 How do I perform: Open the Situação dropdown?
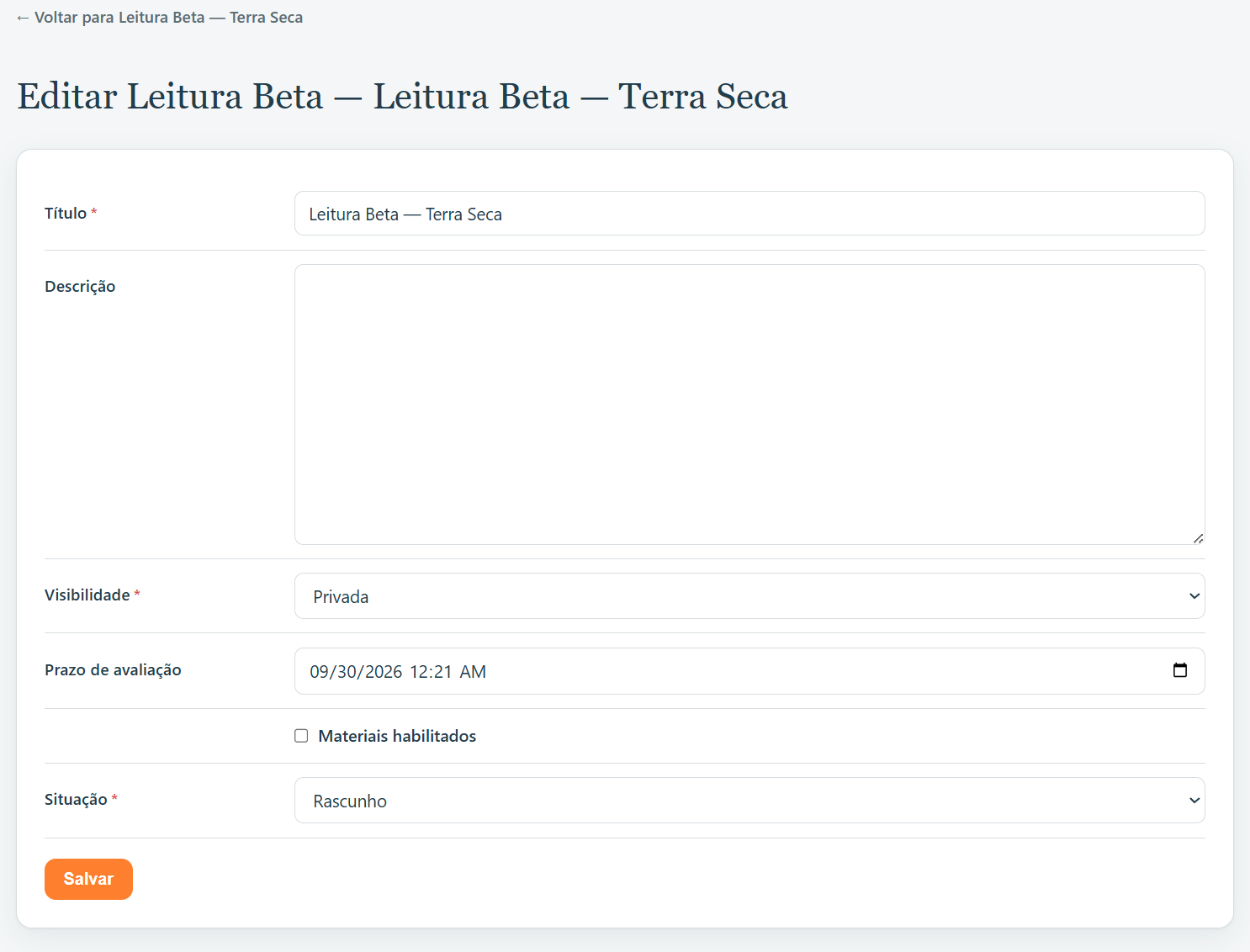749,801
